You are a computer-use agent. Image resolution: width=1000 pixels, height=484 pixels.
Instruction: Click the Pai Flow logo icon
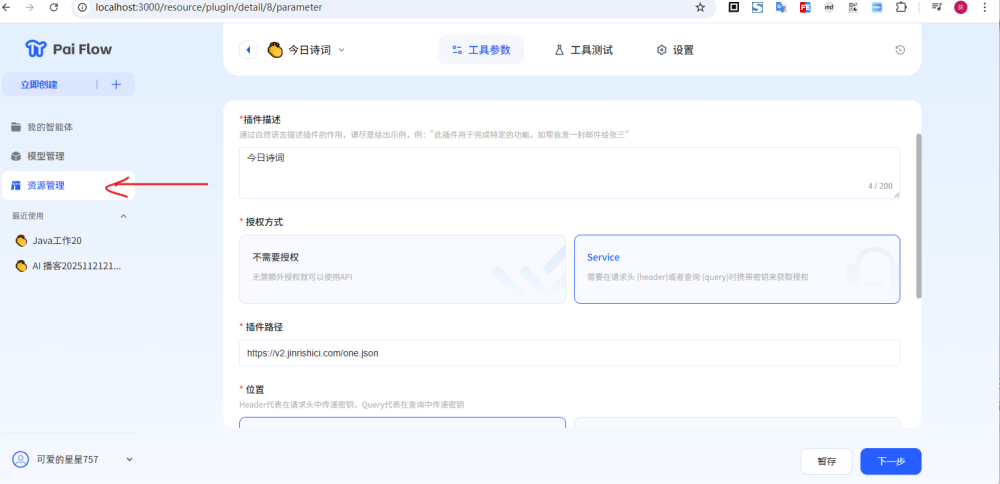coord(36,48)
